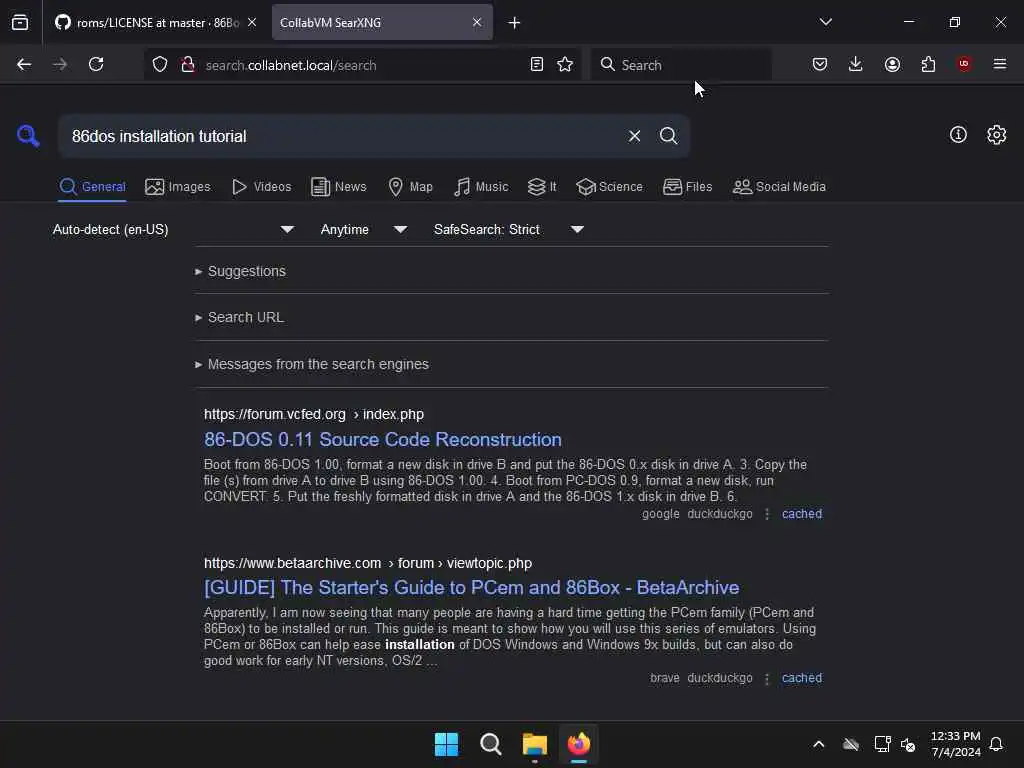Image resolution: width=1024 pixels, height=768 pixels.
Task: Open the uBlock Origin extension icon
Action: [x=964, y=64]
